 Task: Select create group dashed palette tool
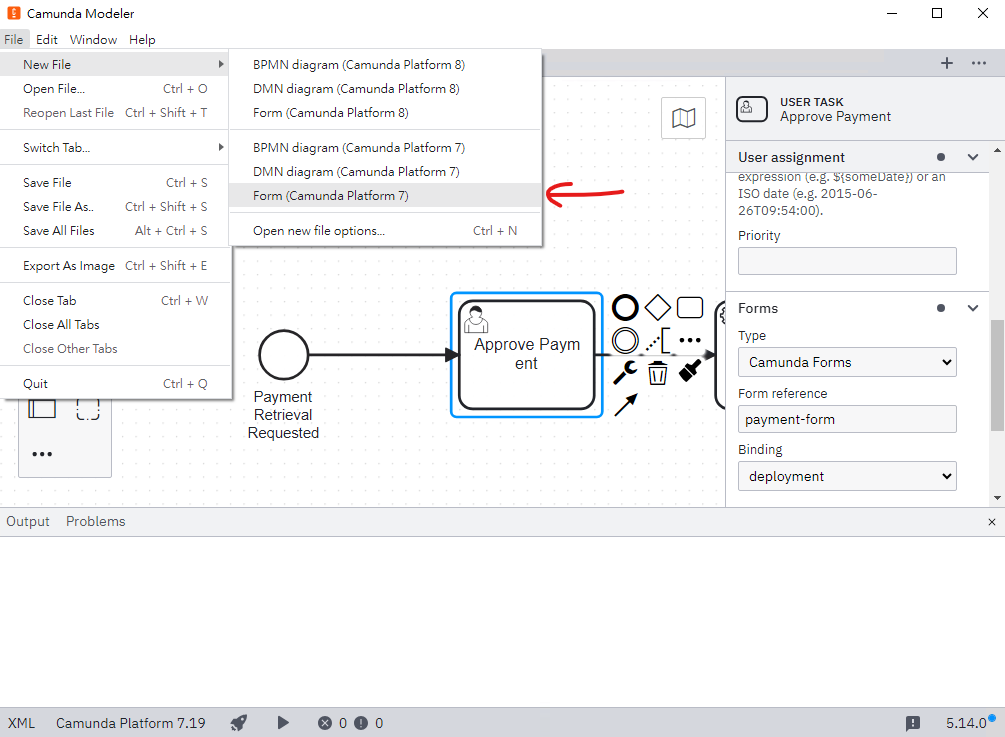88,408
